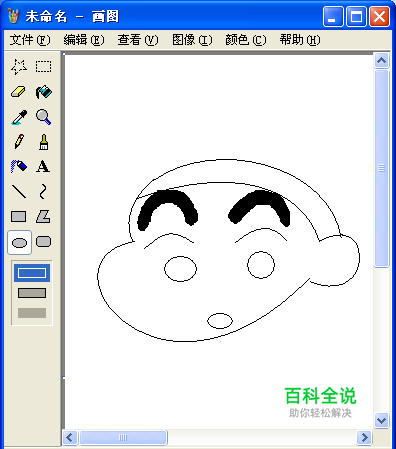This screenshot has height=449, width=396.
Task: Select the Pencil tool
Action: [19, 142]
